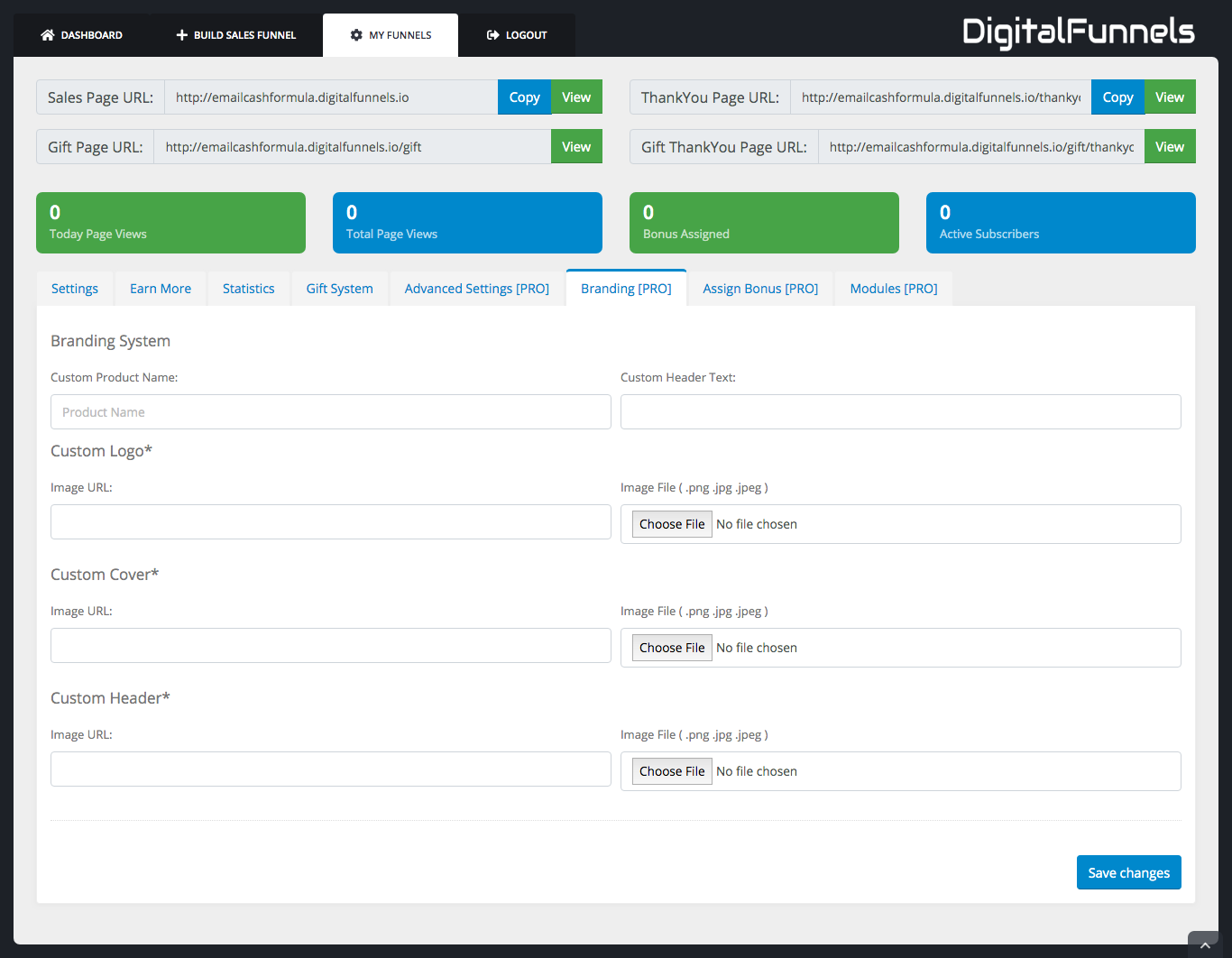Click the Active Subscribers card
The height and width of the screenshot is (958, 1232).
click(x=1061, y=223)
